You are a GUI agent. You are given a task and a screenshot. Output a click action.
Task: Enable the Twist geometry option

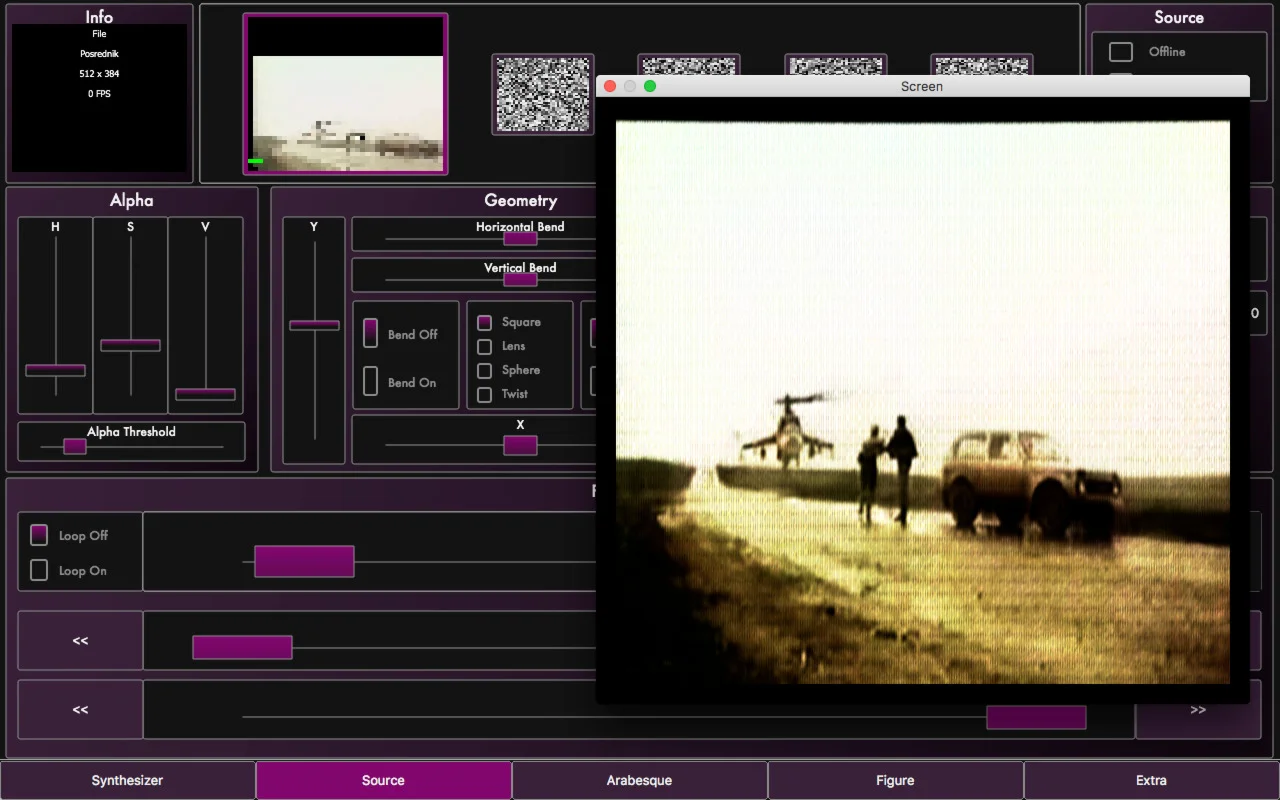(485, 394)
